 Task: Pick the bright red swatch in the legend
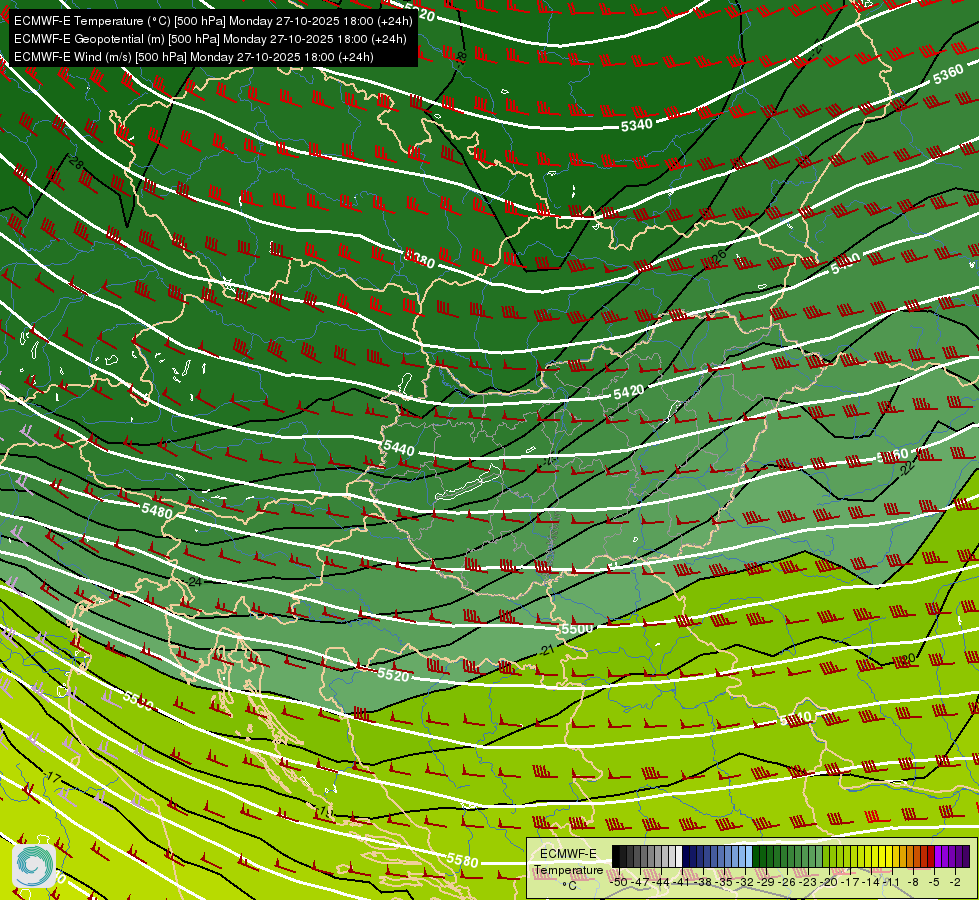(931, 856)
